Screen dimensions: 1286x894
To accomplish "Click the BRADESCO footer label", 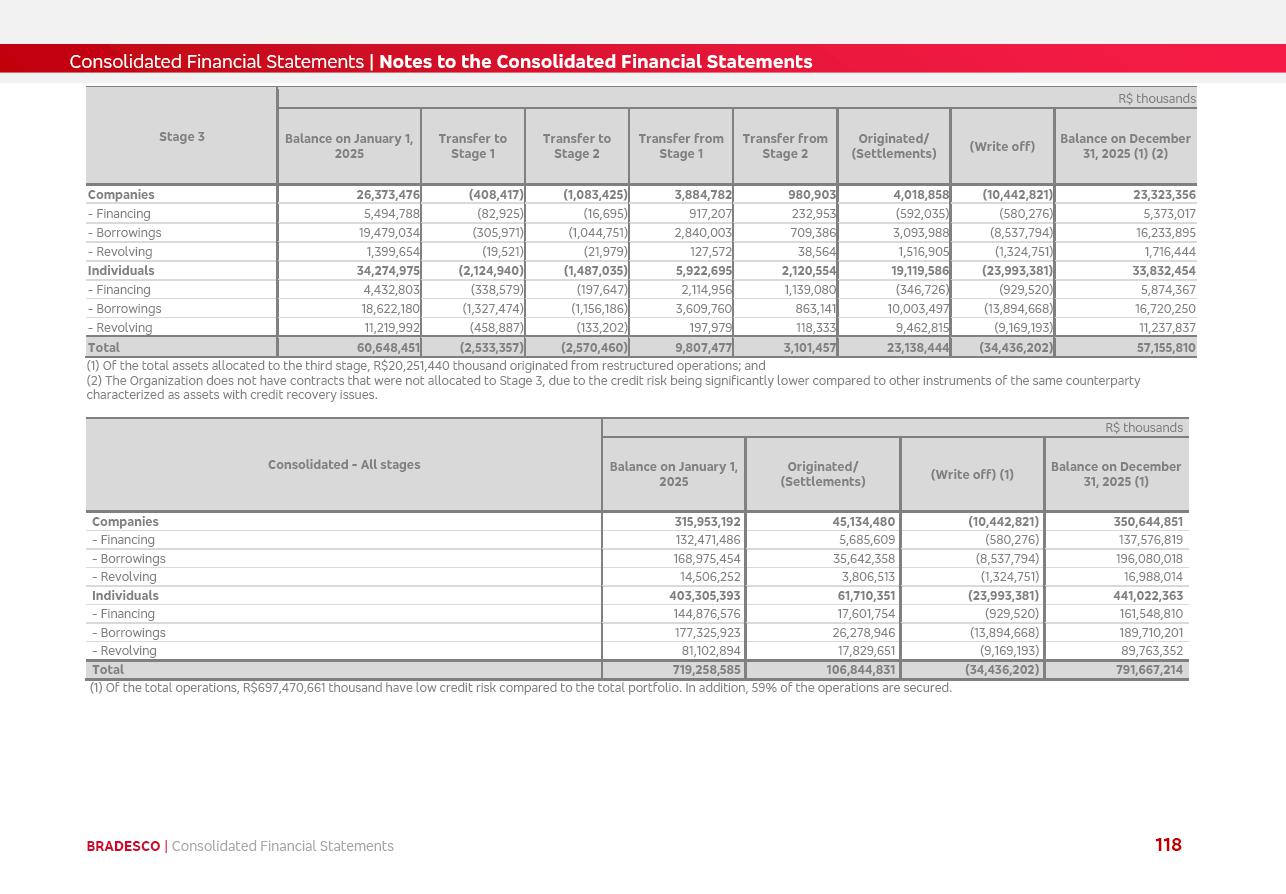I will click(x=123, y=846).
